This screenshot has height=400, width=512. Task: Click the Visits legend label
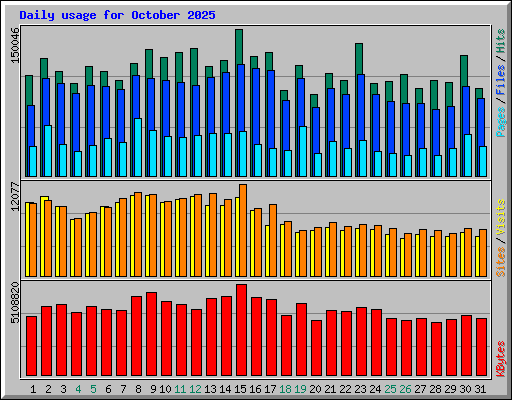pyautogui.click(x=501, y=217)
